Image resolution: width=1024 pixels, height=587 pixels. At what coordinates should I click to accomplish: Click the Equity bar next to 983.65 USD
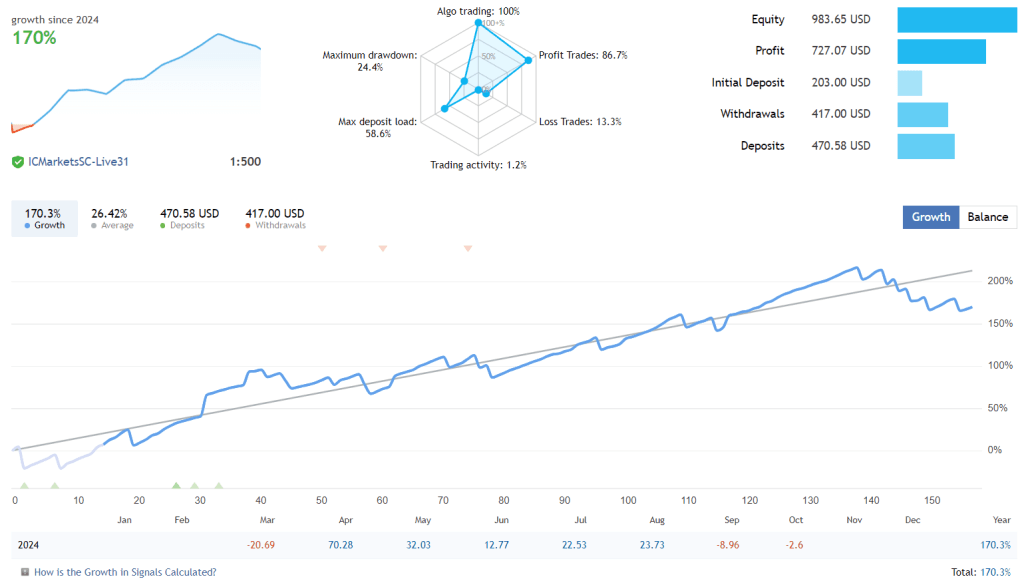click(957, 19)
